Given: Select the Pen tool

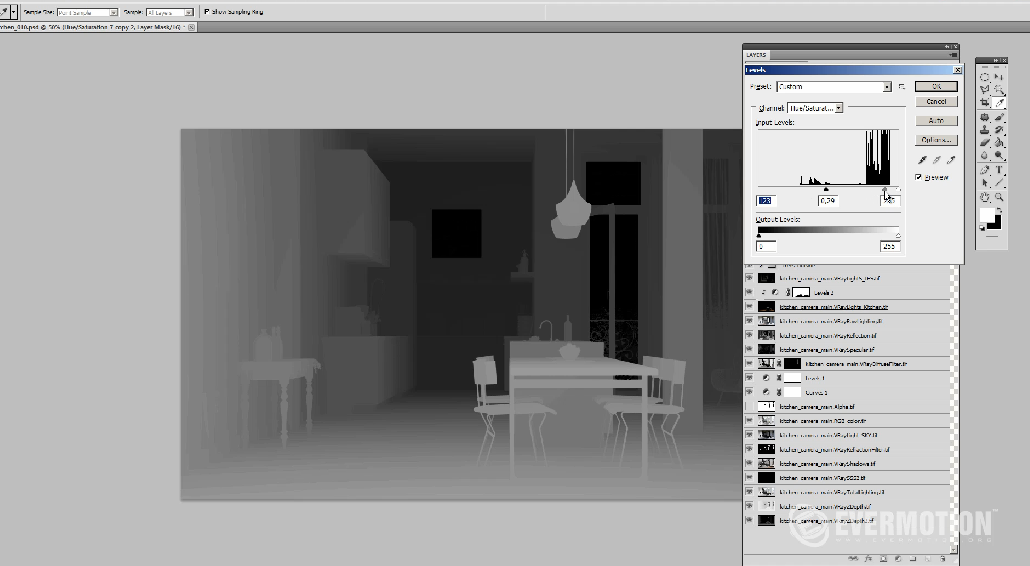Looking at the screenshot, I should coord(984,170).
